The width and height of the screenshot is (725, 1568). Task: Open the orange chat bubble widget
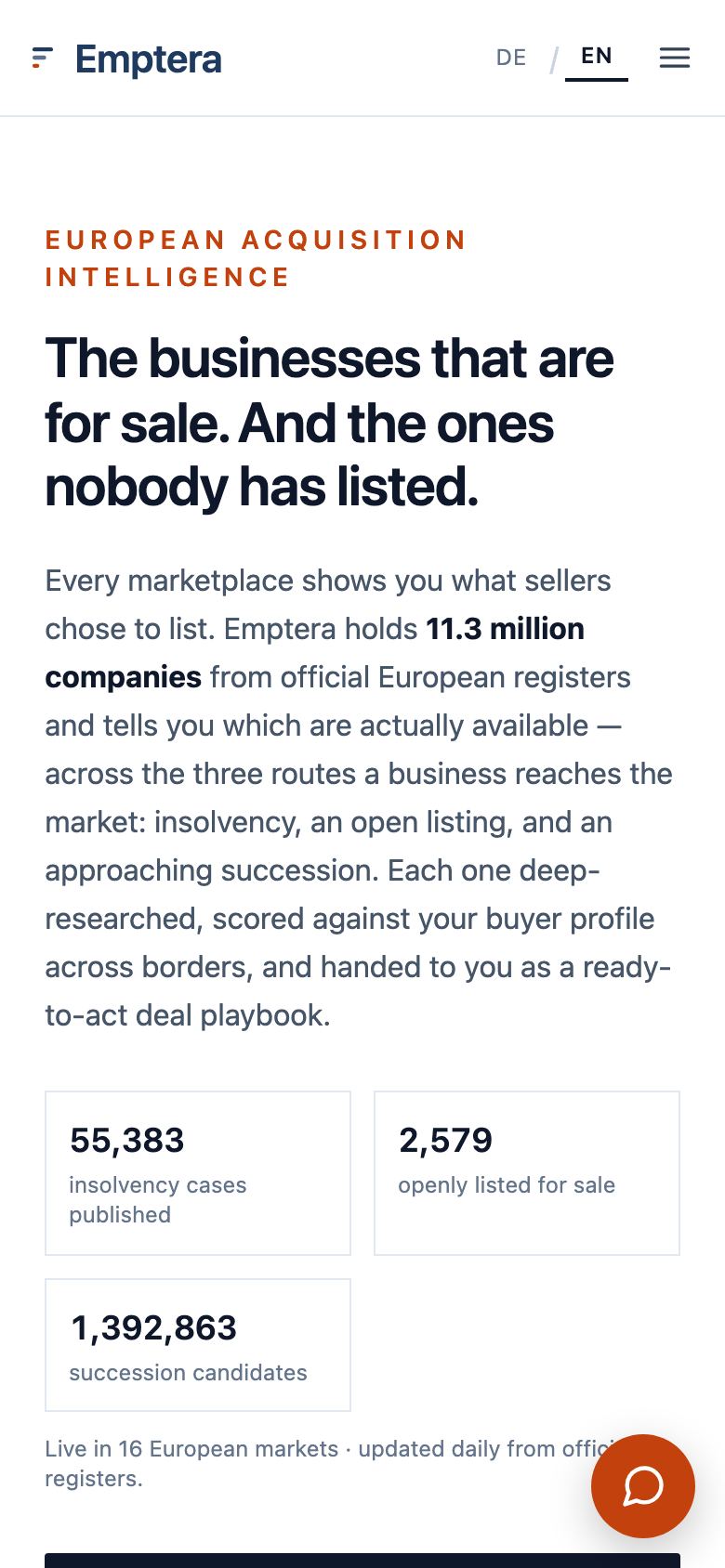point(643,1486)
